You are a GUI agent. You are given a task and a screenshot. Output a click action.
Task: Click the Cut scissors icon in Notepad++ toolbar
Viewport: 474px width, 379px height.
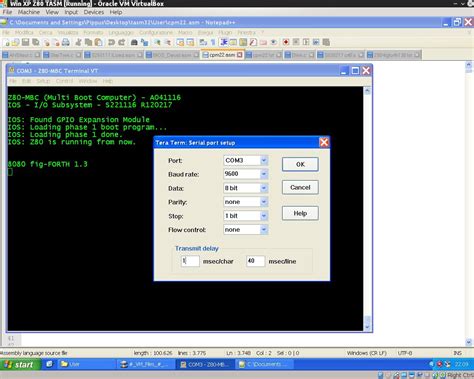coord(78,42)
